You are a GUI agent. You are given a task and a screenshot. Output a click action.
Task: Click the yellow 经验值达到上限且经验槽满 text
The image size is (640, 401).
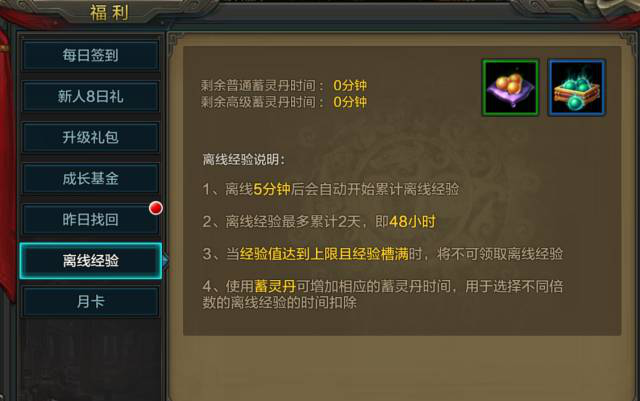(x=324, y=254)
